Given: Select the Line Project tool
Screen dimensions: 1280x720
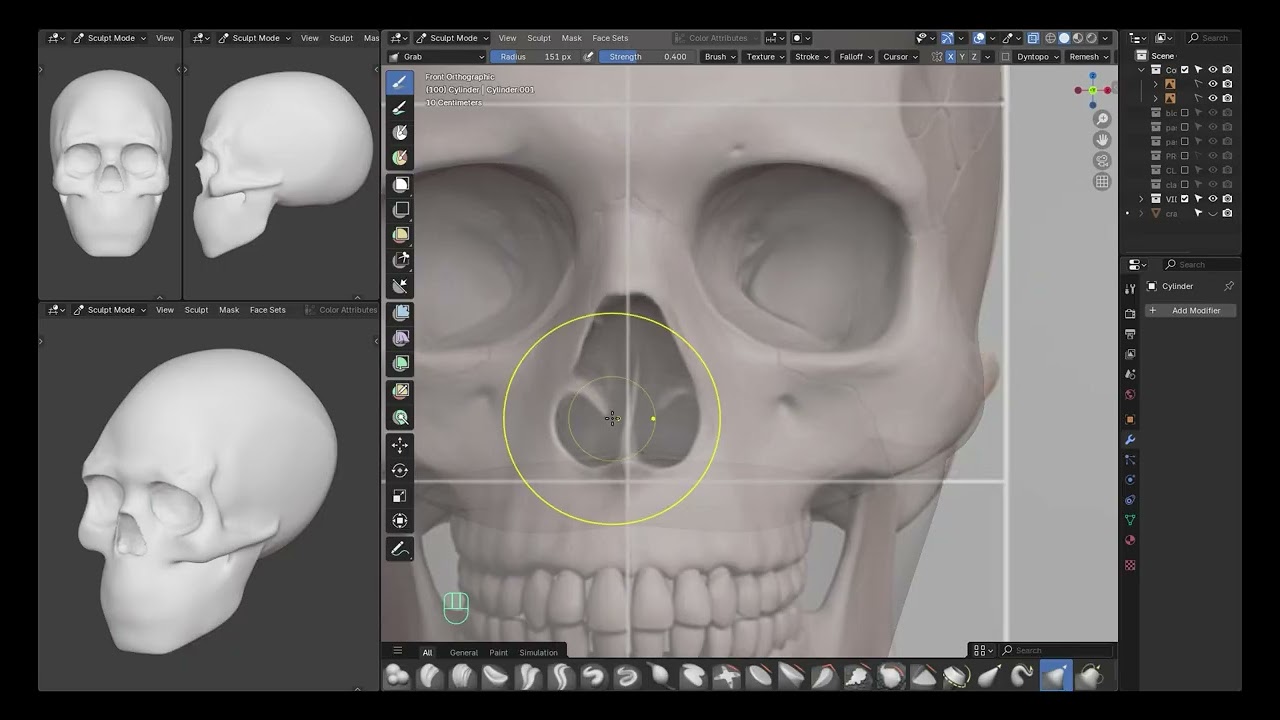Looking at the screenshot, I should pyautogui.click(x=400, y=286).
